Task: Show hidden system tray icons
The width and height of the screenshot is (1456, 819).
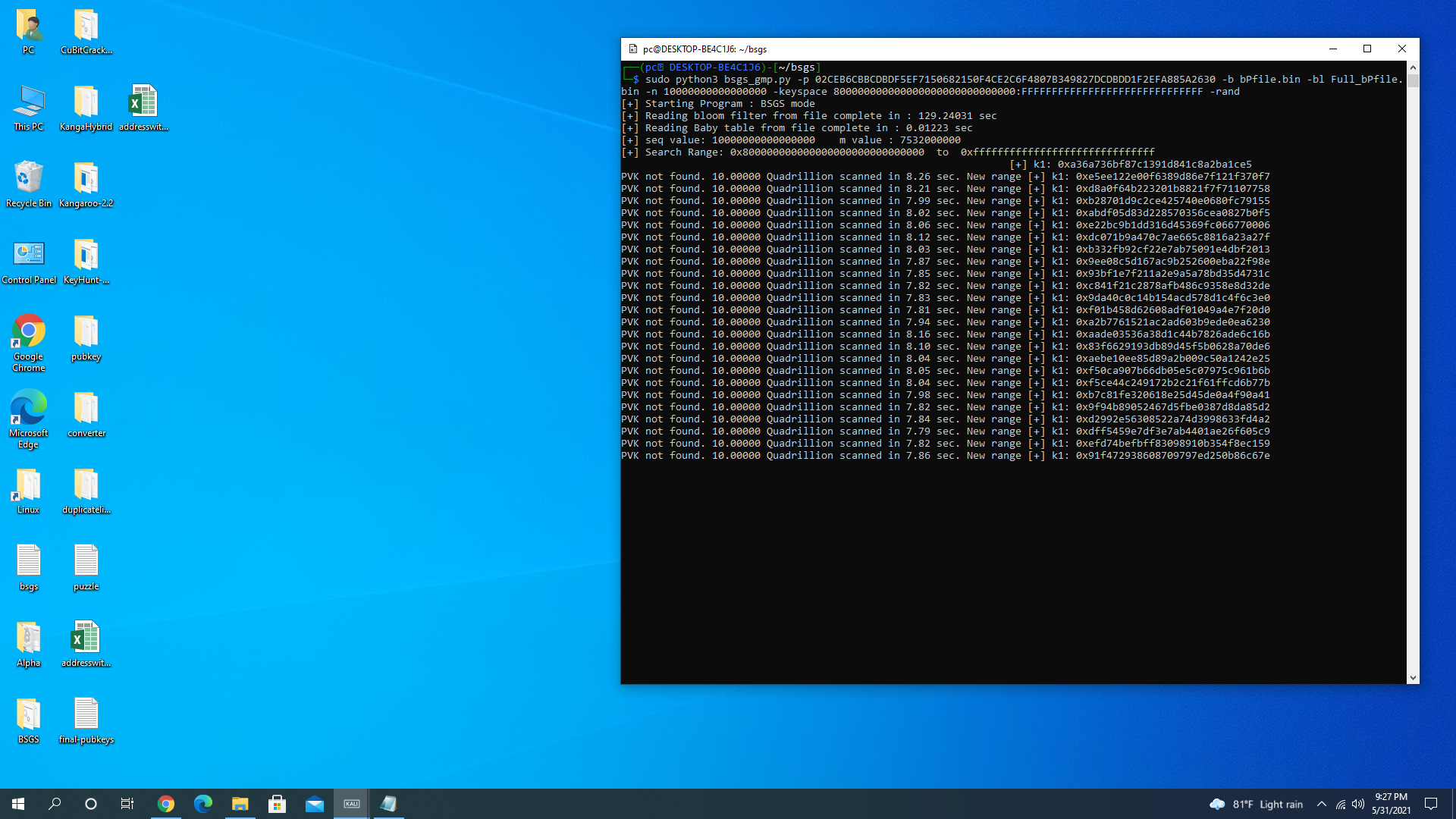Action: tap(1322, 804)
